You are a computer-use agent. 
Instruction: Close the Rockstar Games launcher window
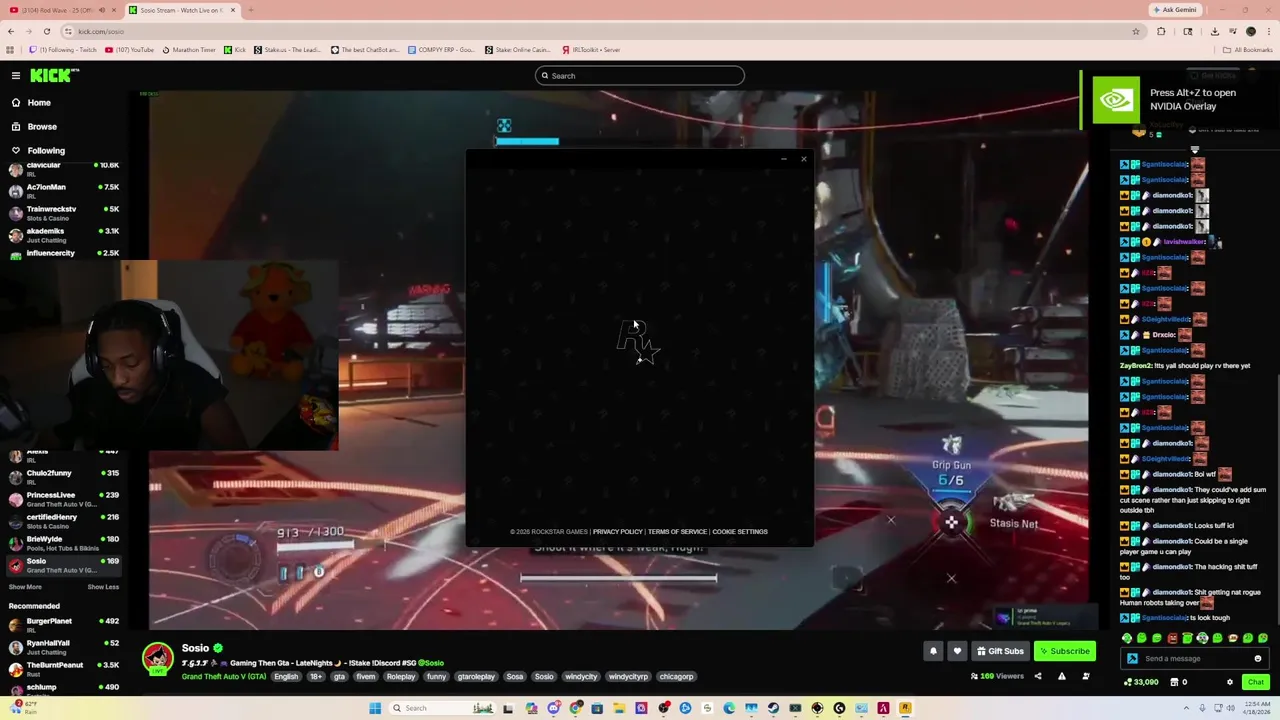pyautogui.click(x=803, y=159)
